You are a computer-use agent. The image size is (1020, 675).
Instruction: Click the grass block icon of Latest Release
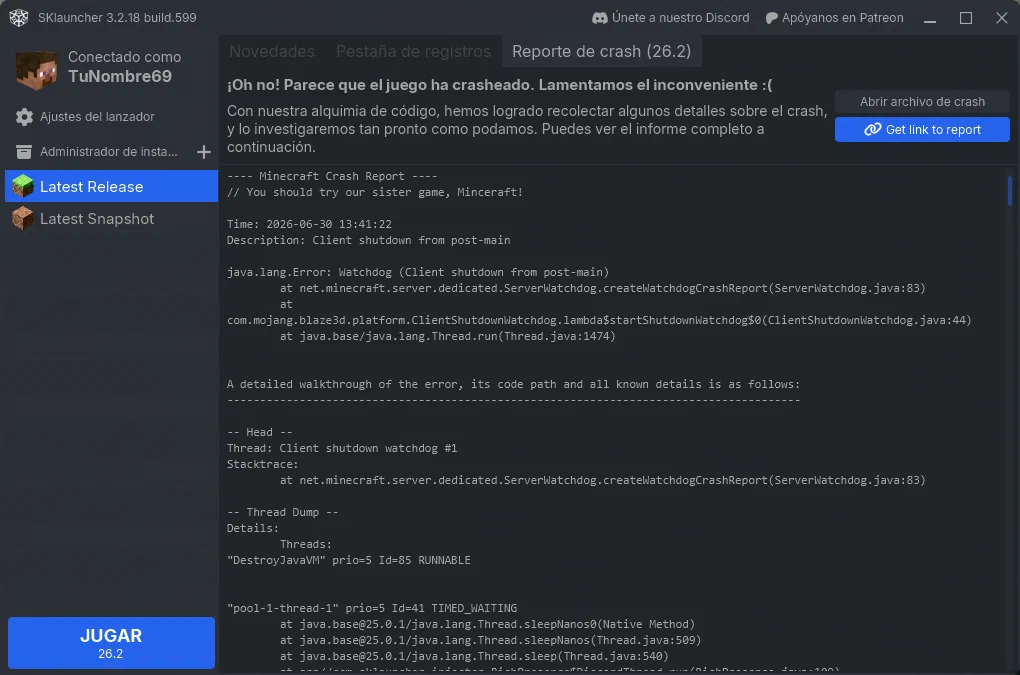pyautogui.click(x=23, y=186)
